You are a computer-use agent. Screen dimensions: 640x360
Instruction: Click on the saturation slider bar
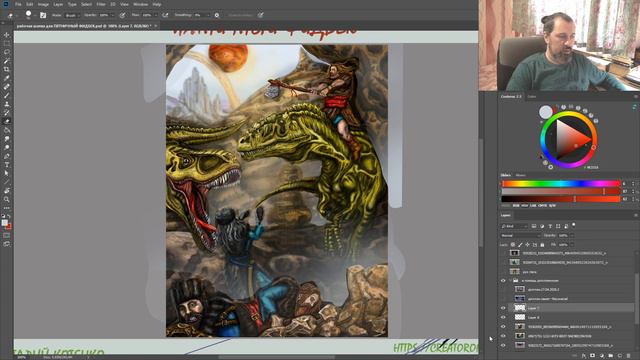pos(561,191)
